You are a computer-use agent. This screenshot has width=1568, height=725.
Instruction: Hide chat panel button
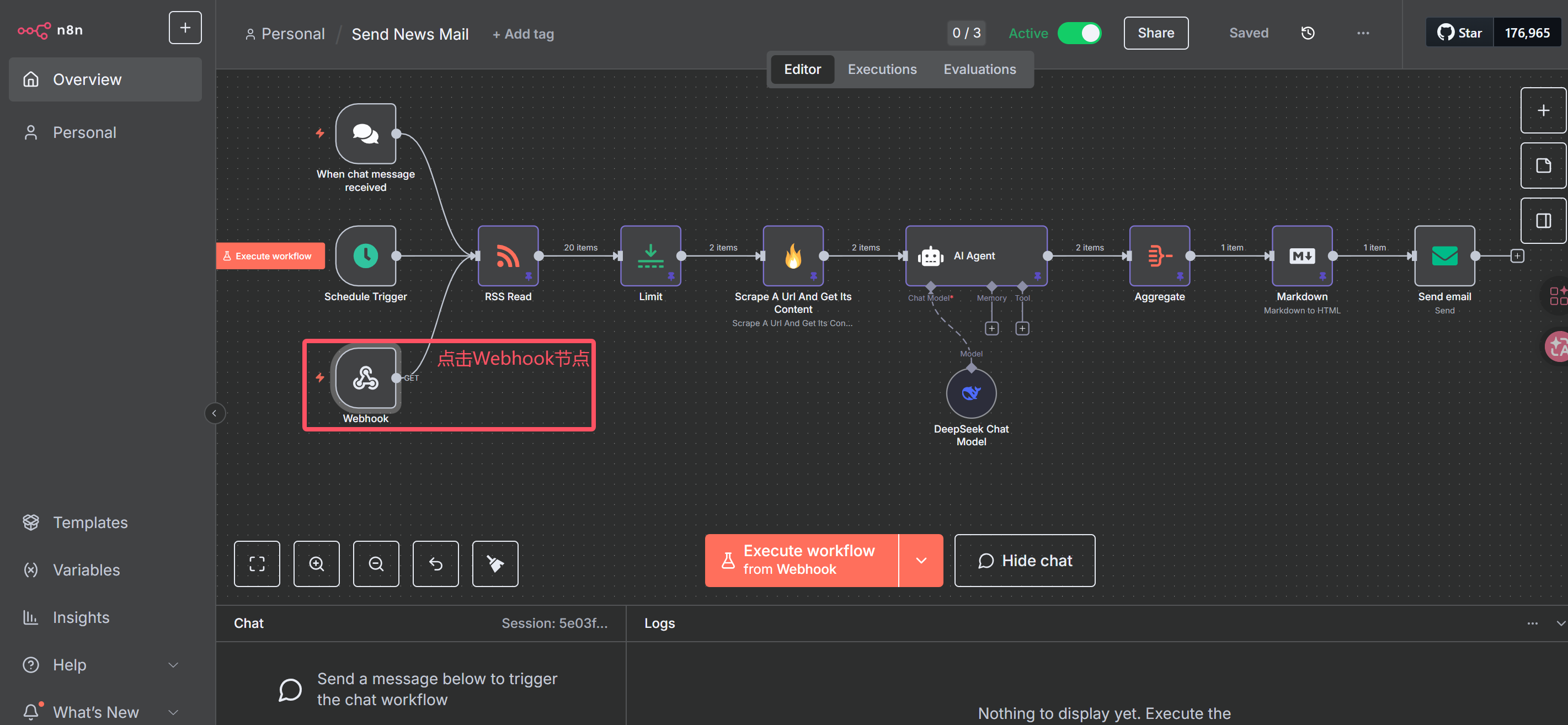pyautogui.click(x=1025, y=561)
